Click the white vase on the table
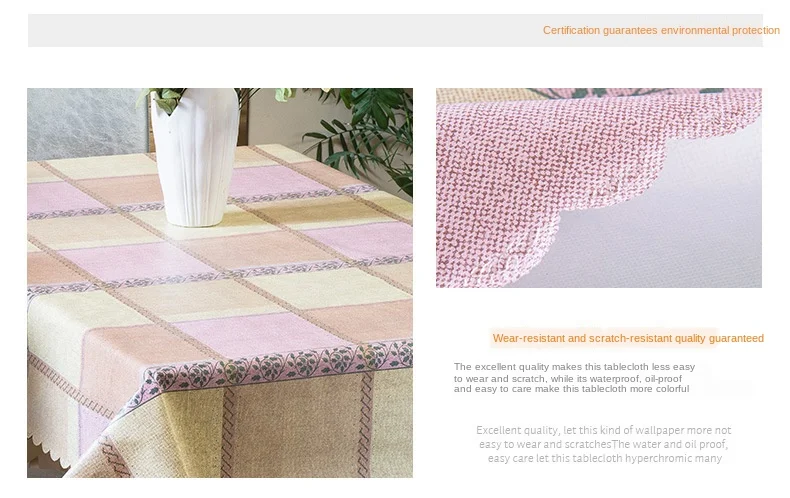The image size is (790, 498). coord(195,156)
